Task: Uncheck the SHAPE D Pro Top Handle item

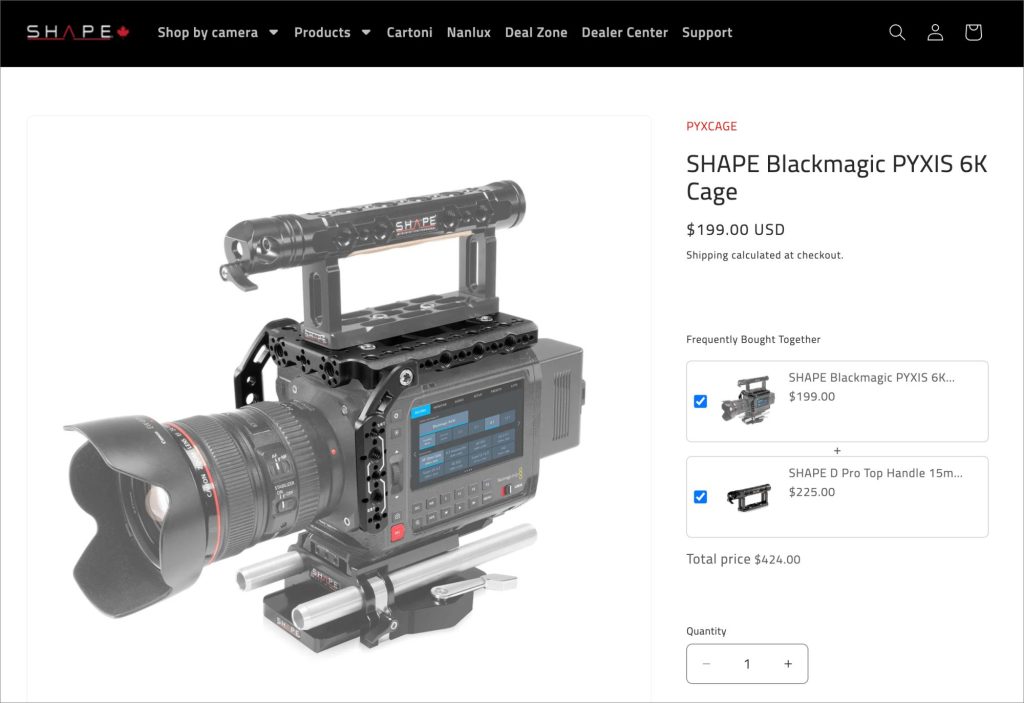Action: pos(700,497)
